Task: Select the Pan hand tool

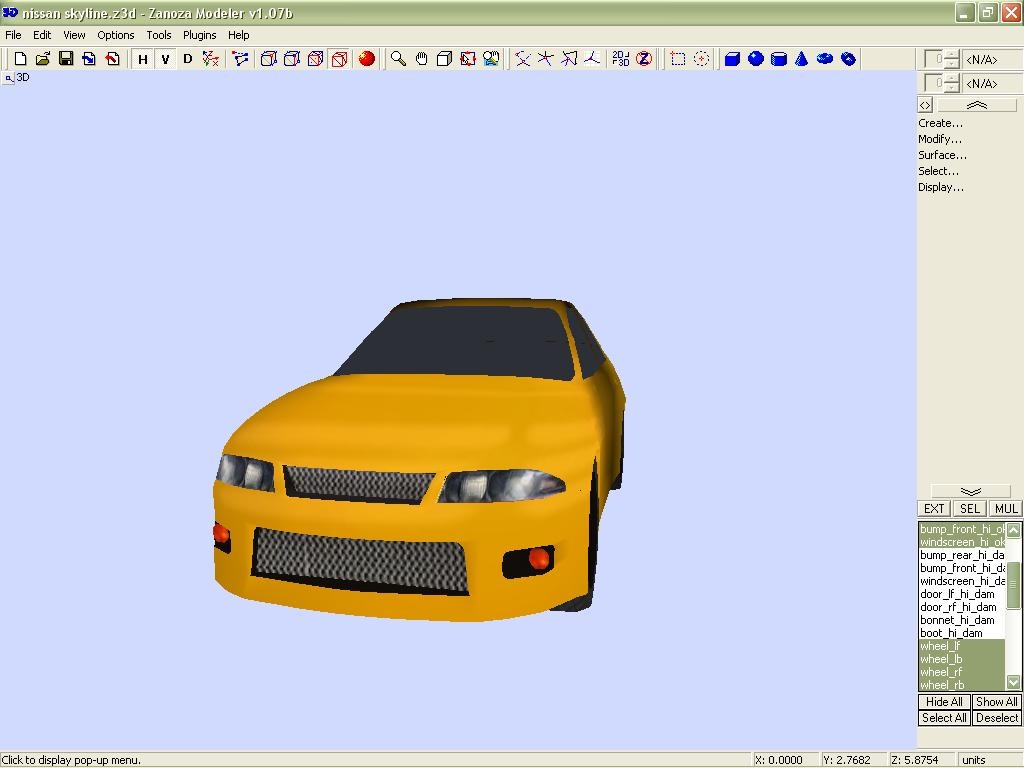Action: tap(421, 59)
